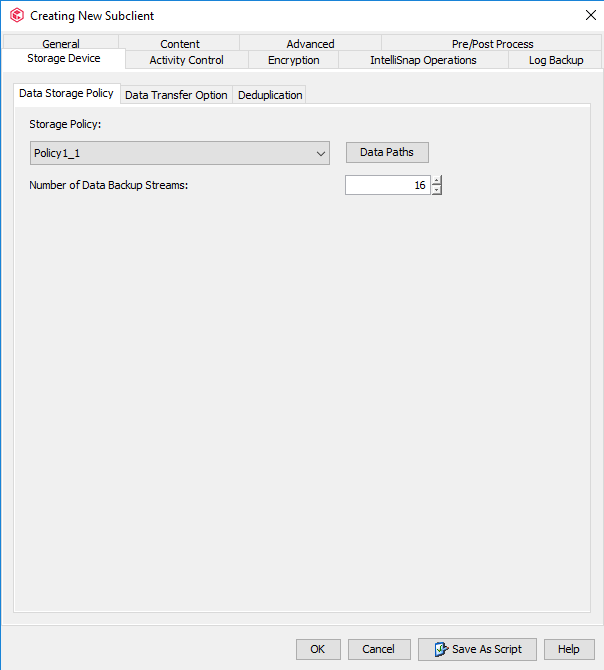Decrease the number of data backup streams
The width and height of the screenshot is (604, 670).
point(437,190)
